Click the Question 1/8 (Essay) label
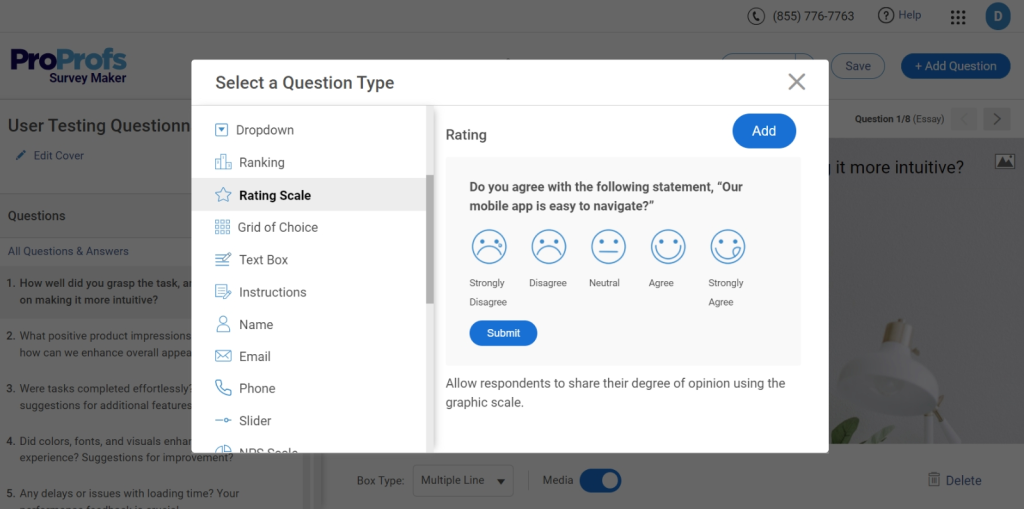Screen dimensions: 1024x509 tap(899, 119)
